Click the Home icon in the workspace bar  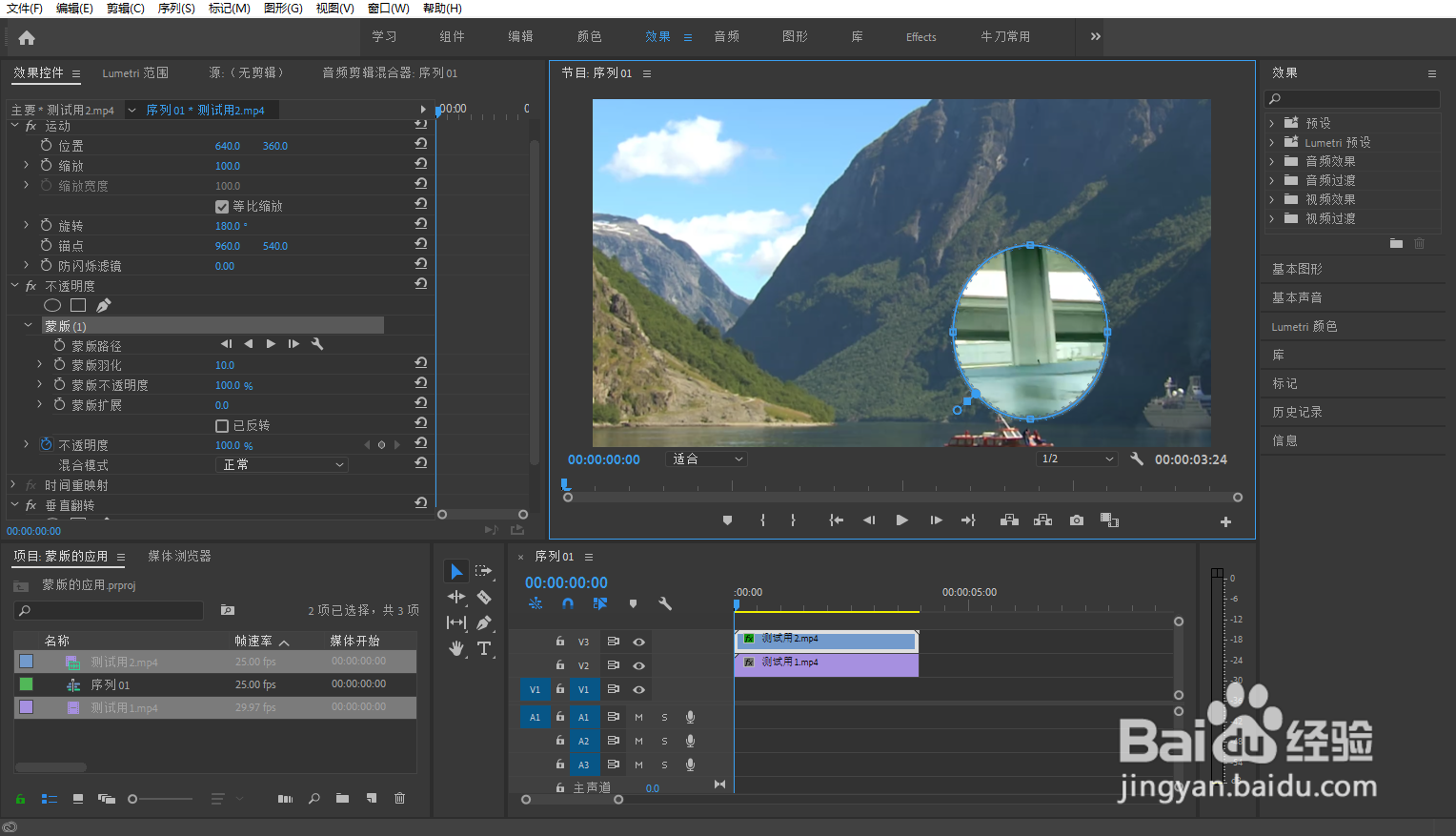pos(27,37)
